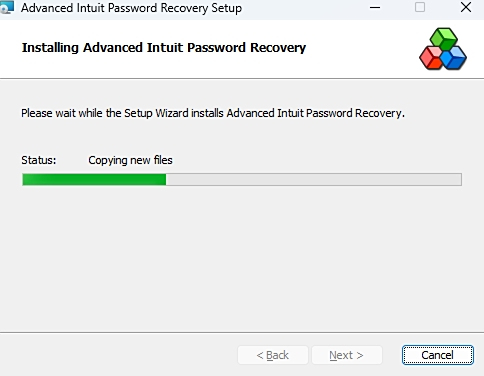Image resolution: width=484 pixels, height=376 pixels.
Task: Click the empty footer area left of Back
Action: point(117,355)
